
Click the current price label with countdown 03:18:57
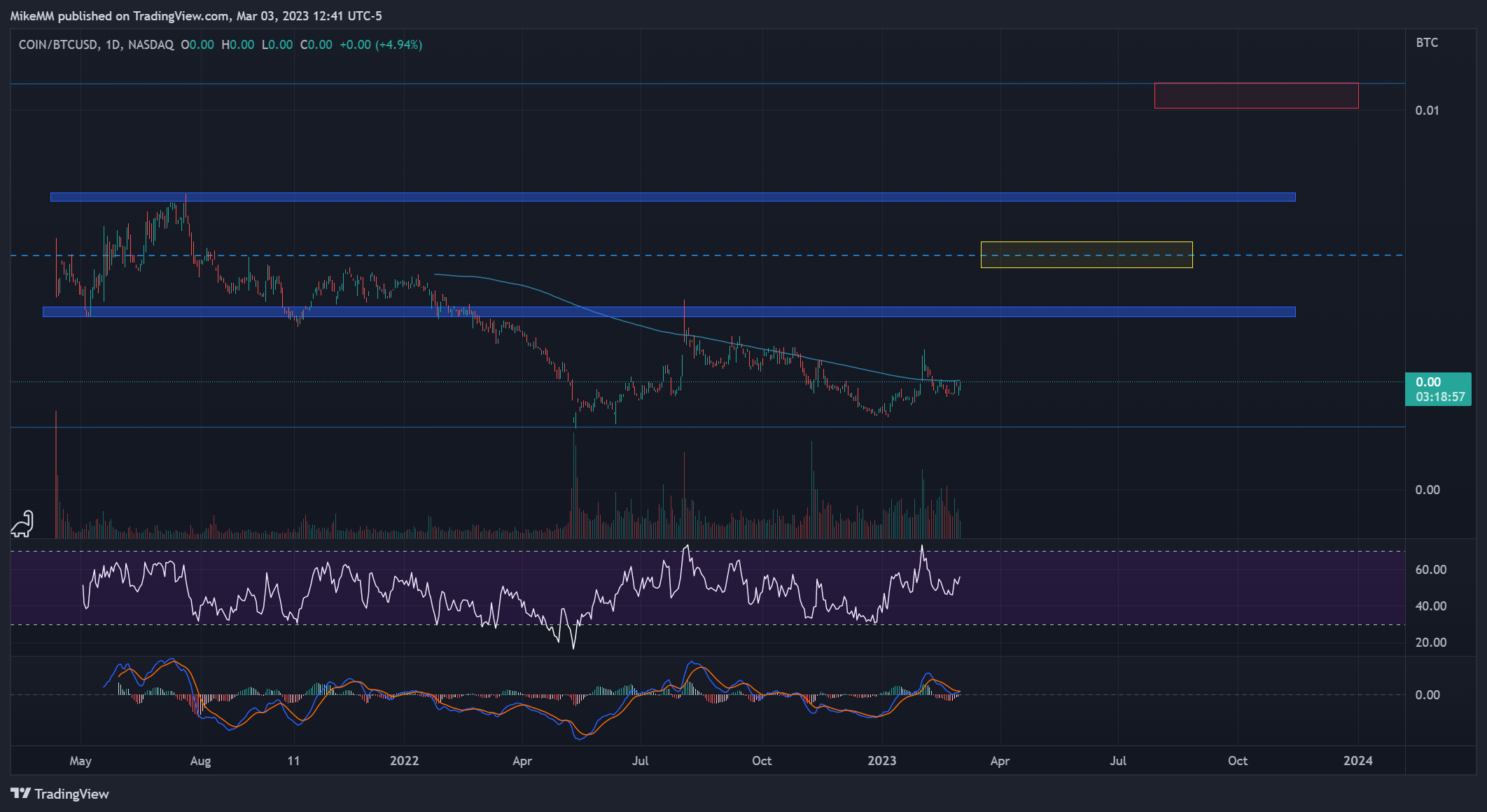point(1439,389)
